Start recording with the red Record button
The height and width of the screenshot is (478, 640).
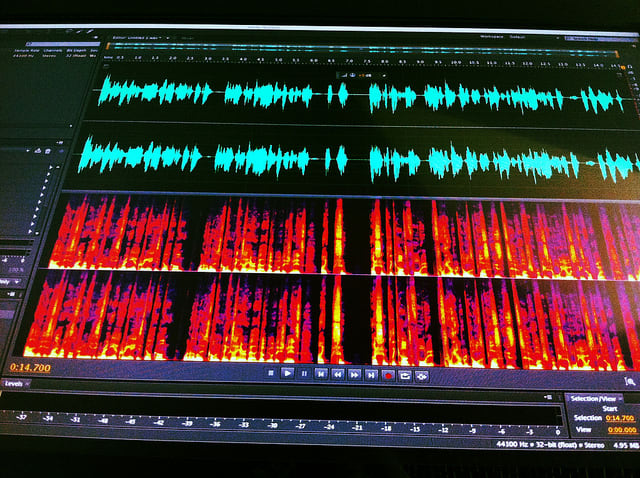(x=389, y=375)
